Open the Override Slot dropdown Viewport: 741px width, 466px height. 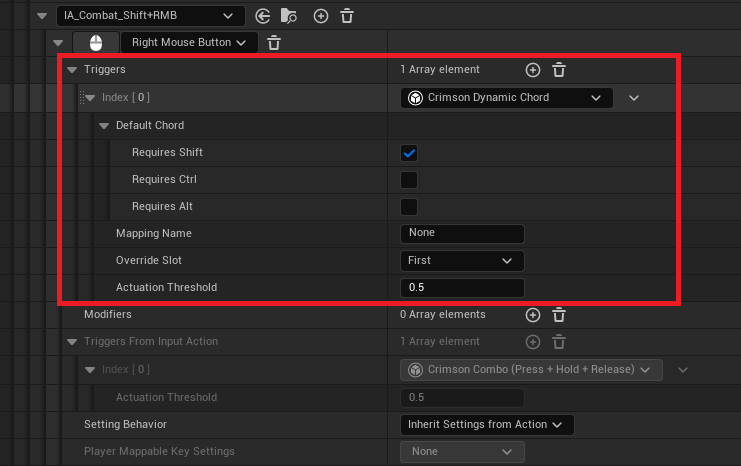(x=462, y=260)
